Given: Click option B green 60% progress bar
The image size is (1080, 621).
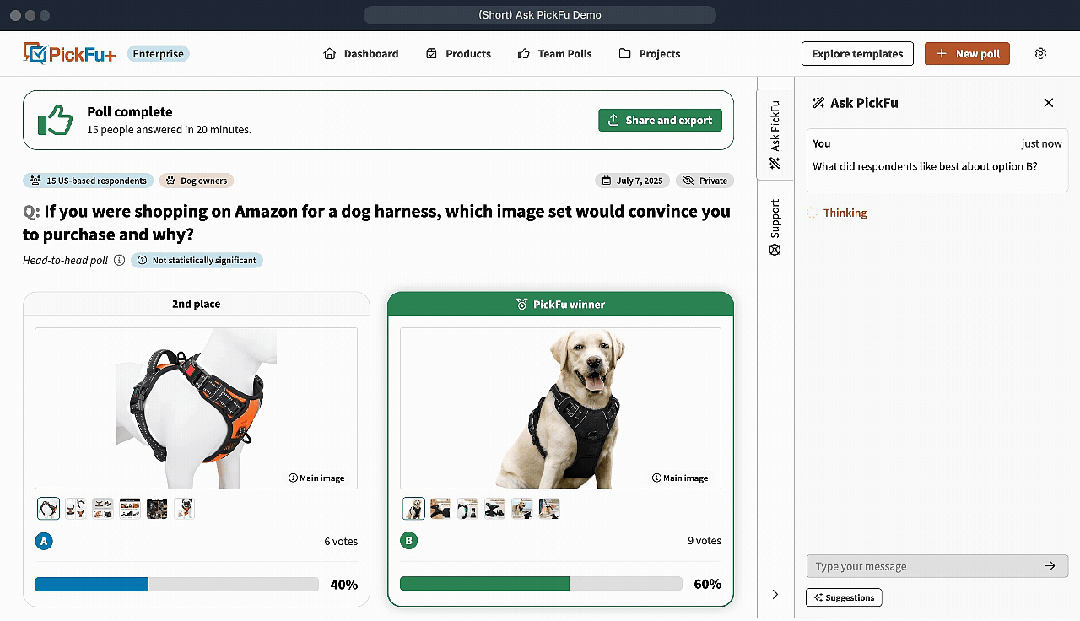Looking at the screenshot, I should 485,584.
